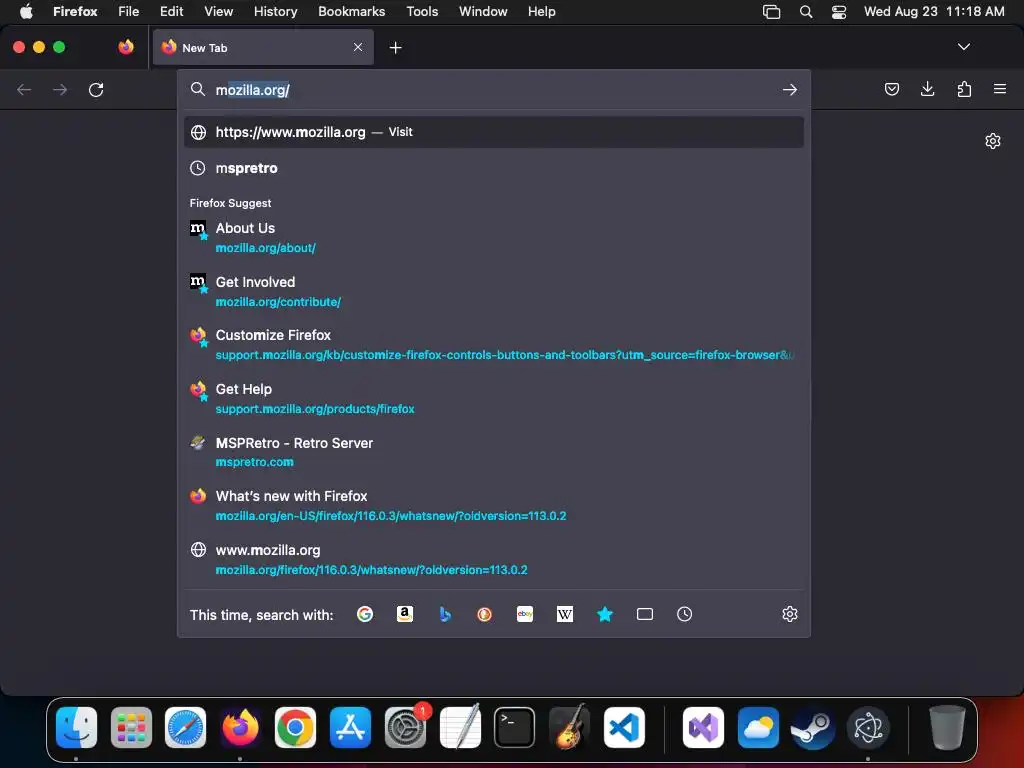Open the Firefox hamburger application menu

click(x=999, y=89)
